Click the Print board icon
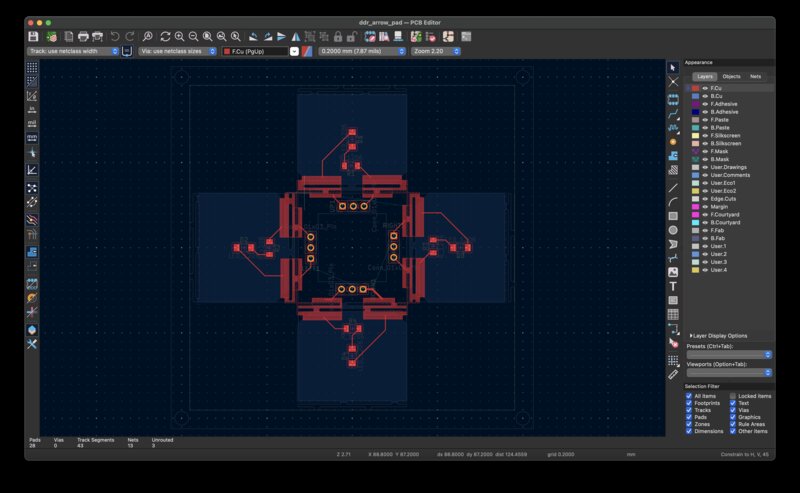 point(83,37)
